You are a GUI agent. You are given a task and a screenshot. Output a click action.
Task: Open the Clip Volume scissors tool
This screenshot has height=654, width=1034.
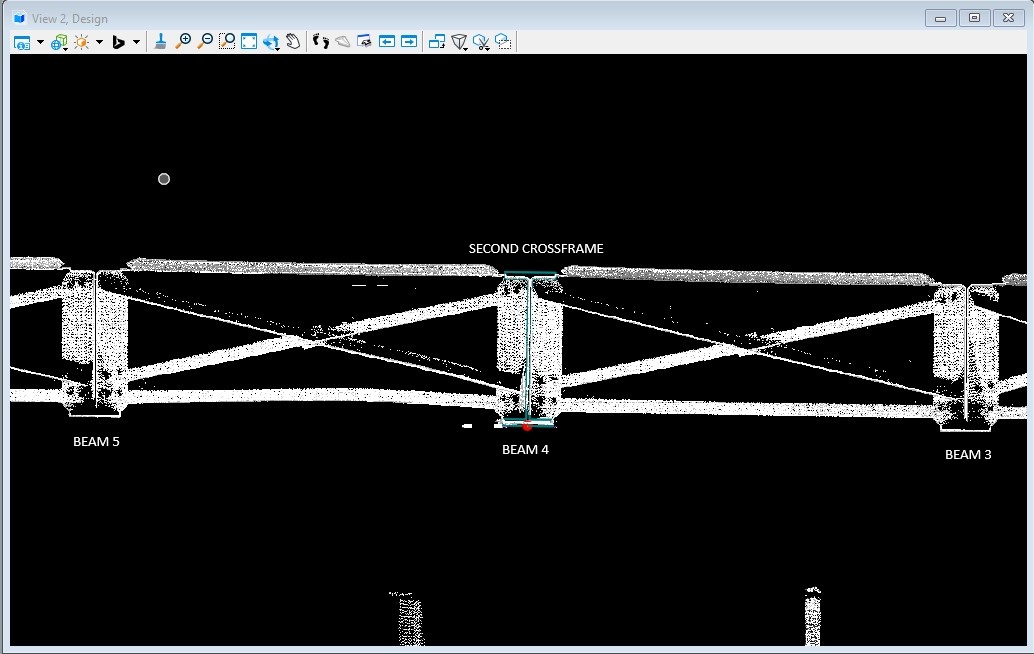click(x=481, y=42)
